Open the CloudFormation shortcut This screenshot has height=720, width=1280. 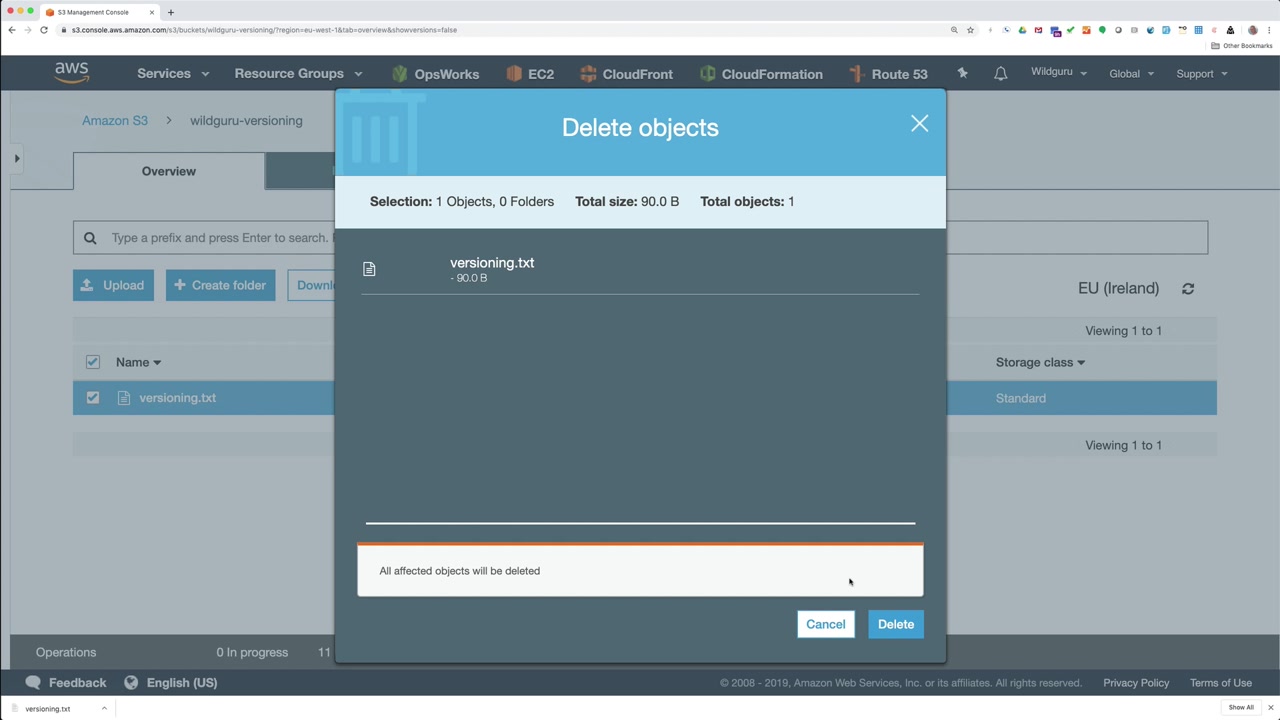click(761, 74)
